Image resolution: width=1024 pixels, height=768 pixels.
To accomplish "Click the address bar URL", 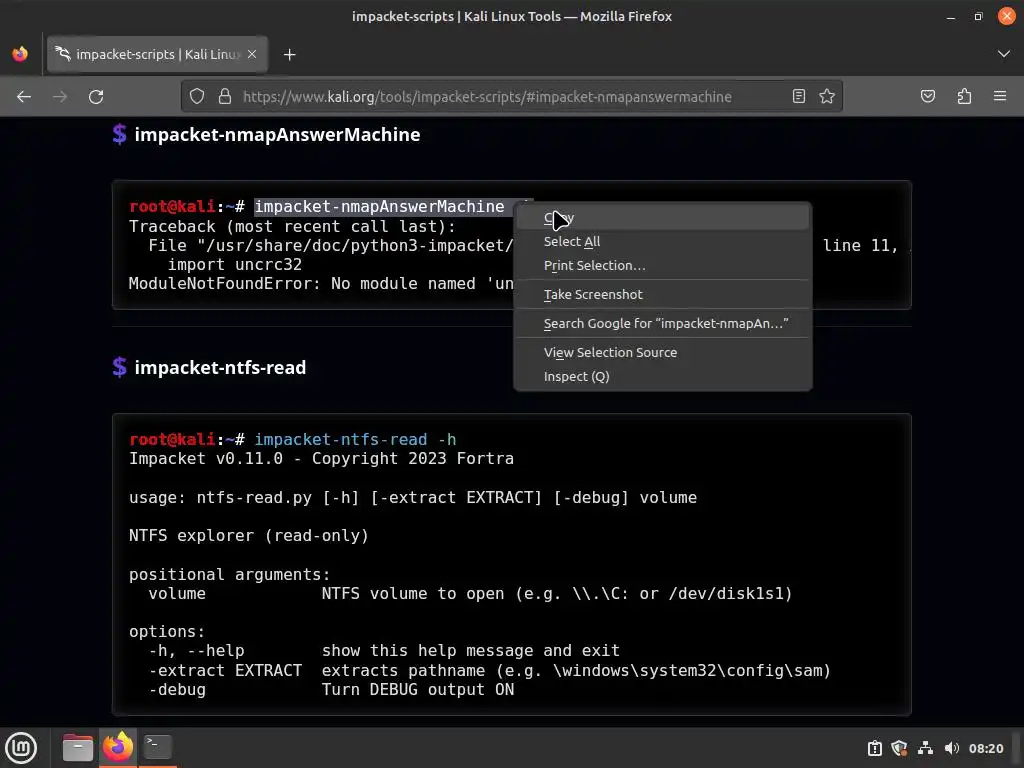I will [487, 97].
